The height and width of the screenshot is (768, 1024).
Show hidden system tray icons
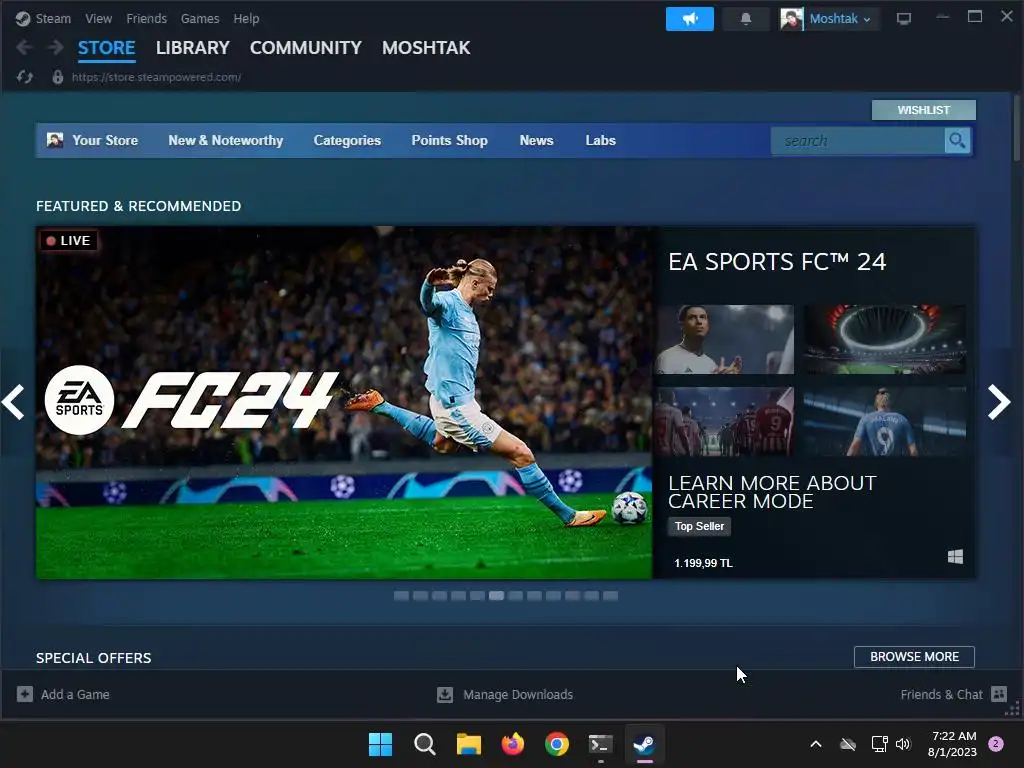(816, 744)
